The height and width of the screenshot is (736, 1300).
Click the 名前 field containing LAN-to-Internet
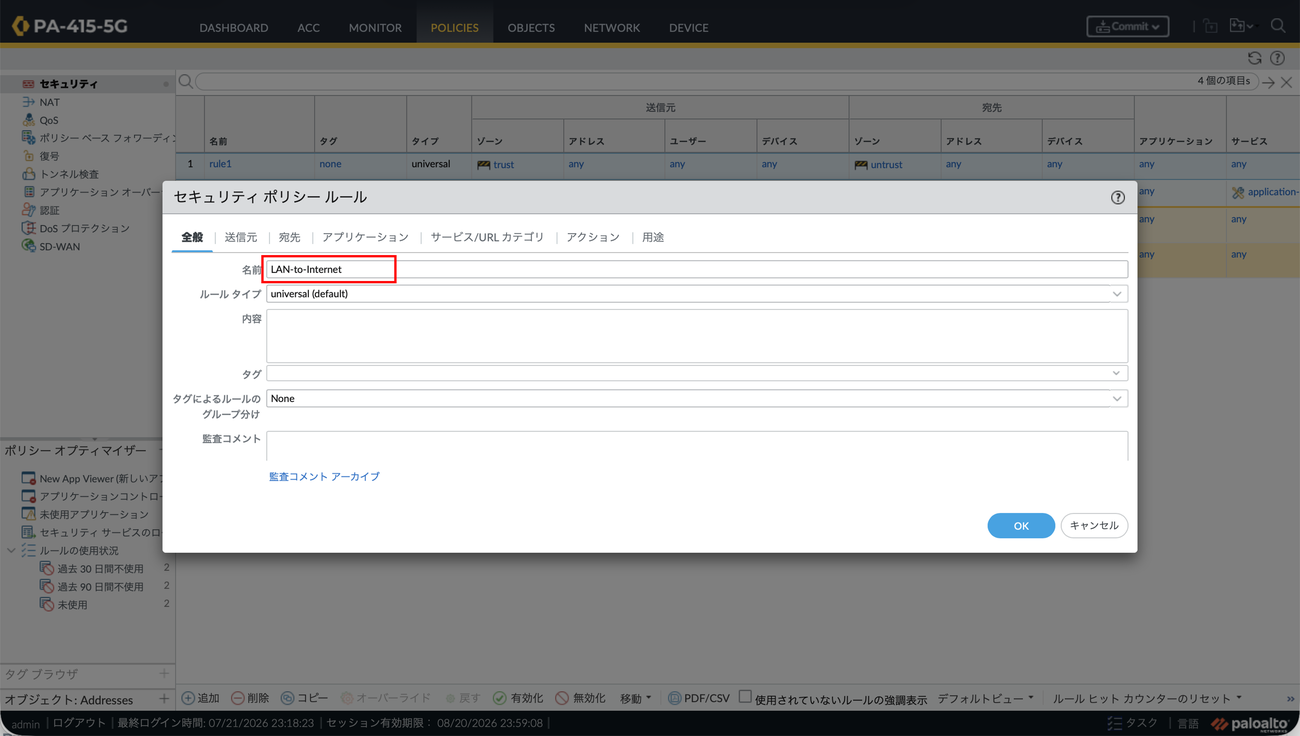(697, 269)
